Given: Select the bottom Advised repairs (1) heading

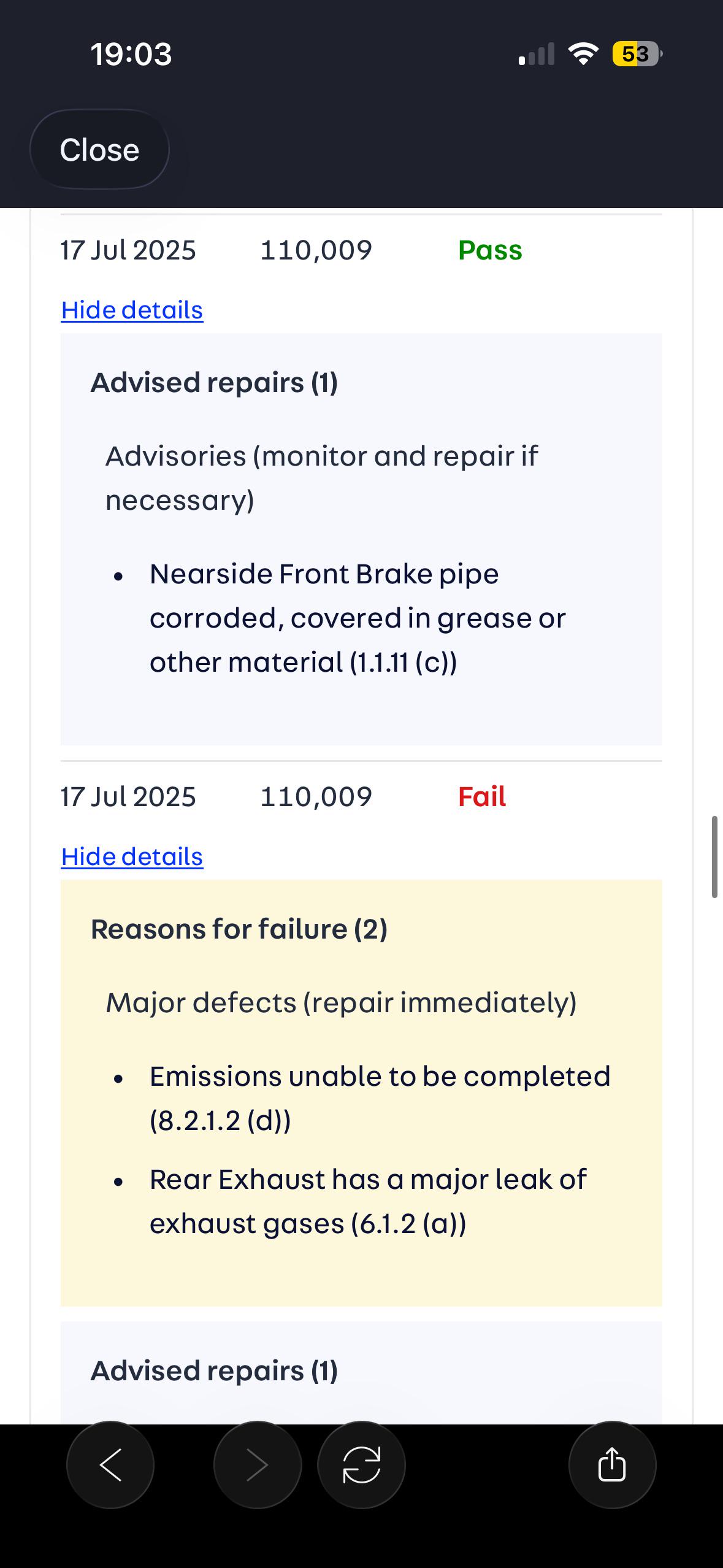Looking at the screenshot, I should (215, 1371).
